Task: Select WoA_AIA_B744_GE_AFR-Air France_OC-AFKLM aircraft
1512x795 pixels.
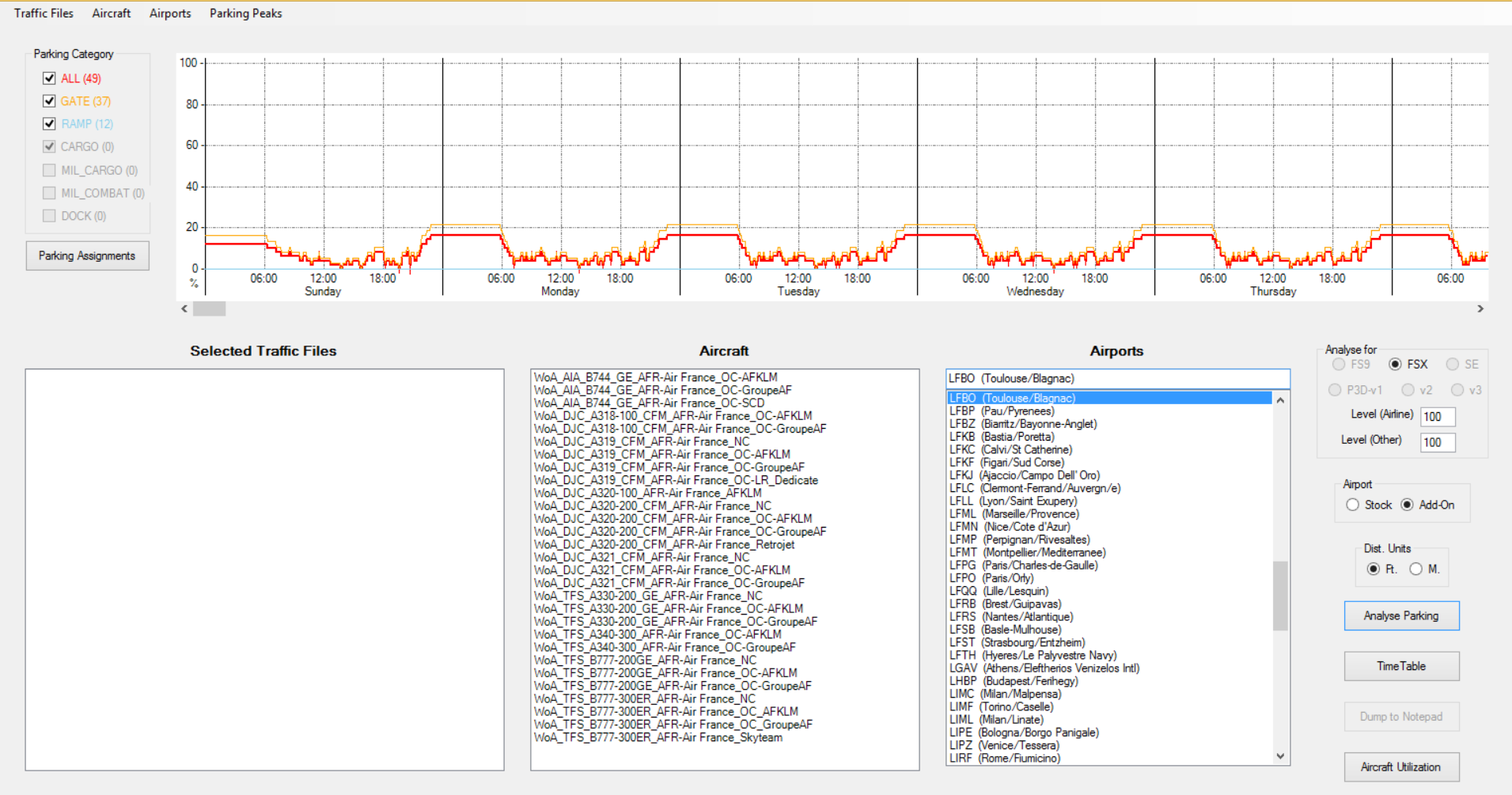Action: [725, 377]
